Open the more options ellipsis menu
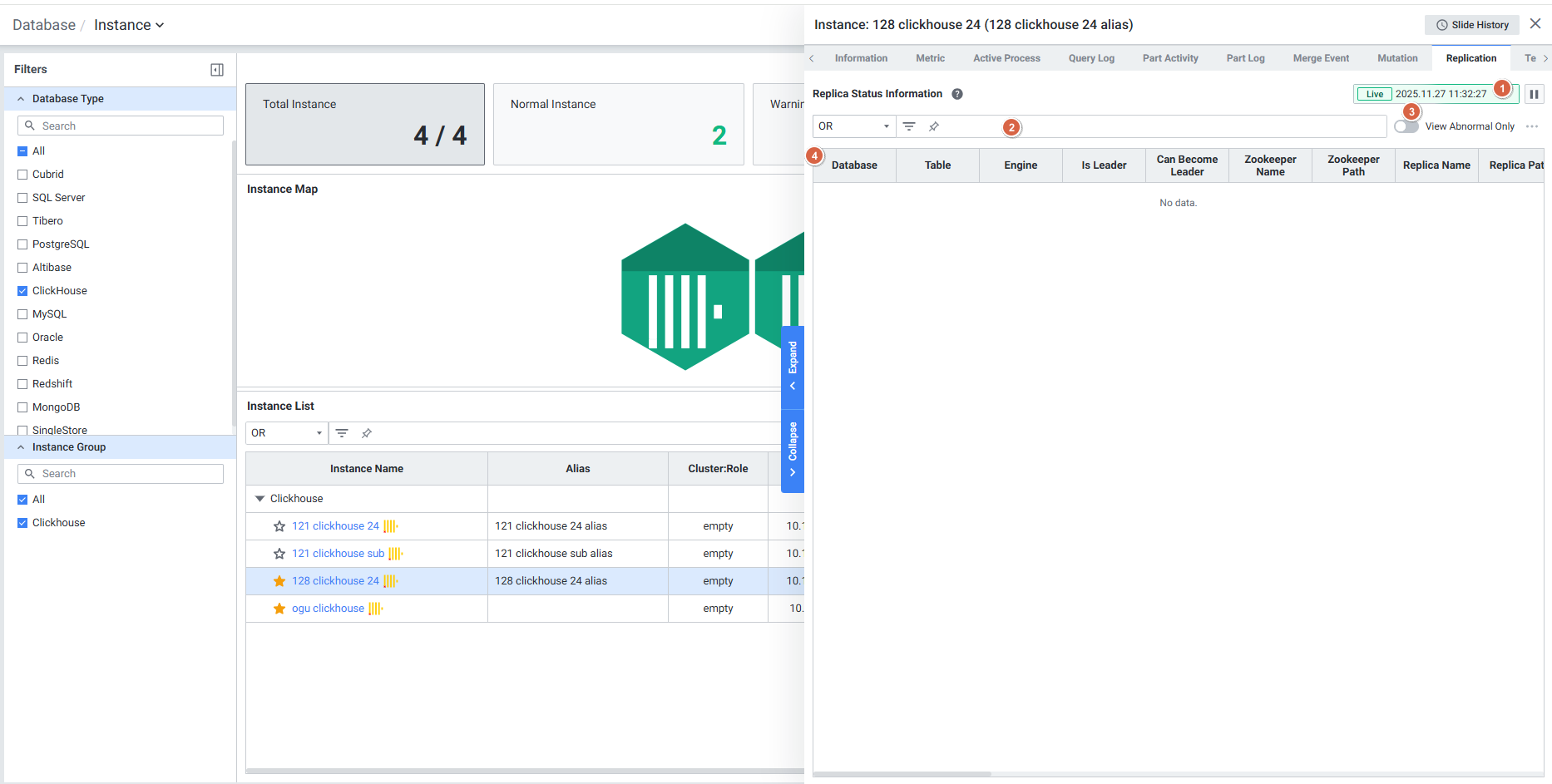Screen dimensions: 1552x784 pyautogui.click(x=1532, y=126)
